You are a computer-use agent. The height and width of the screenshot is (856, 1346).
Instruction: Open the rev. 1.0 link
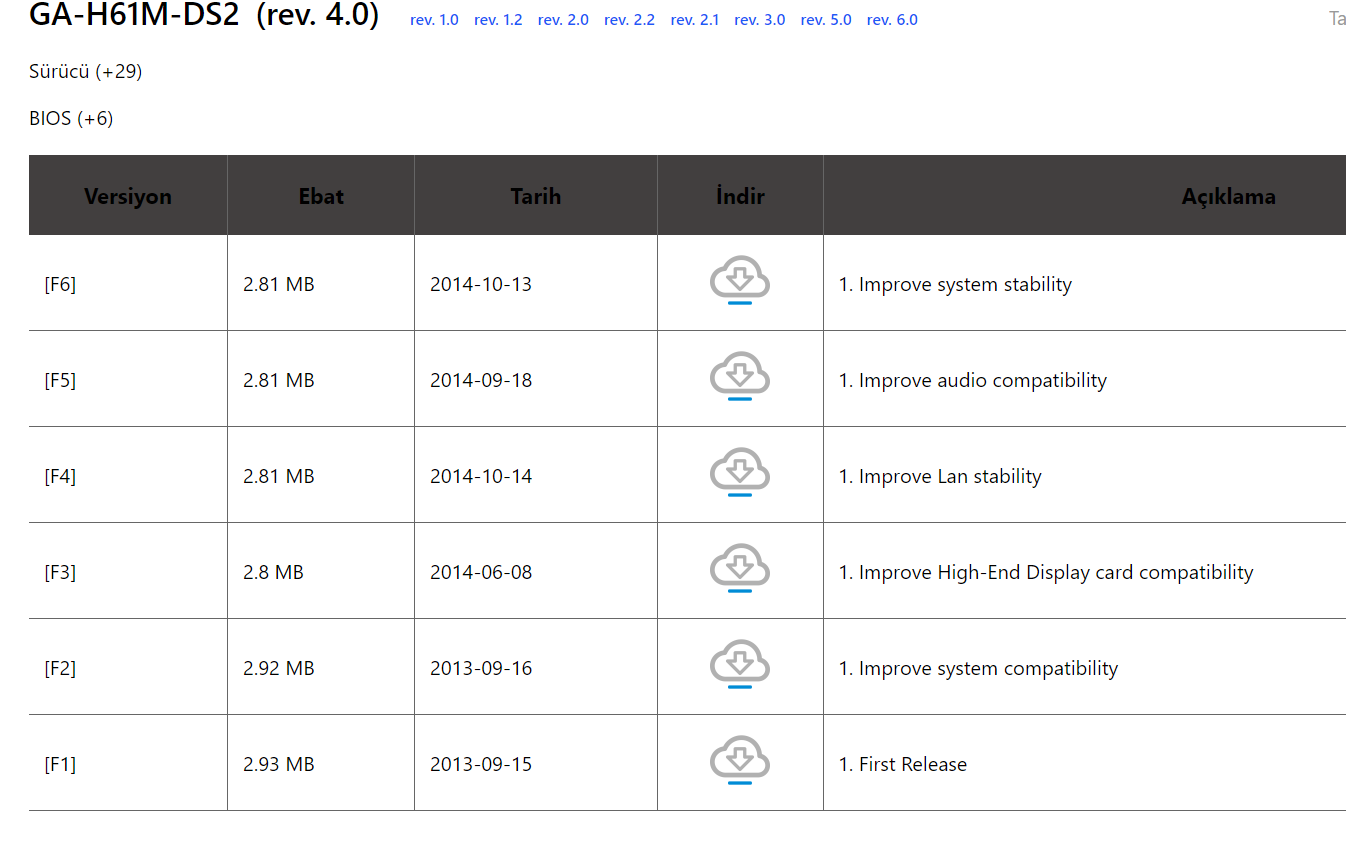point(434,20)
